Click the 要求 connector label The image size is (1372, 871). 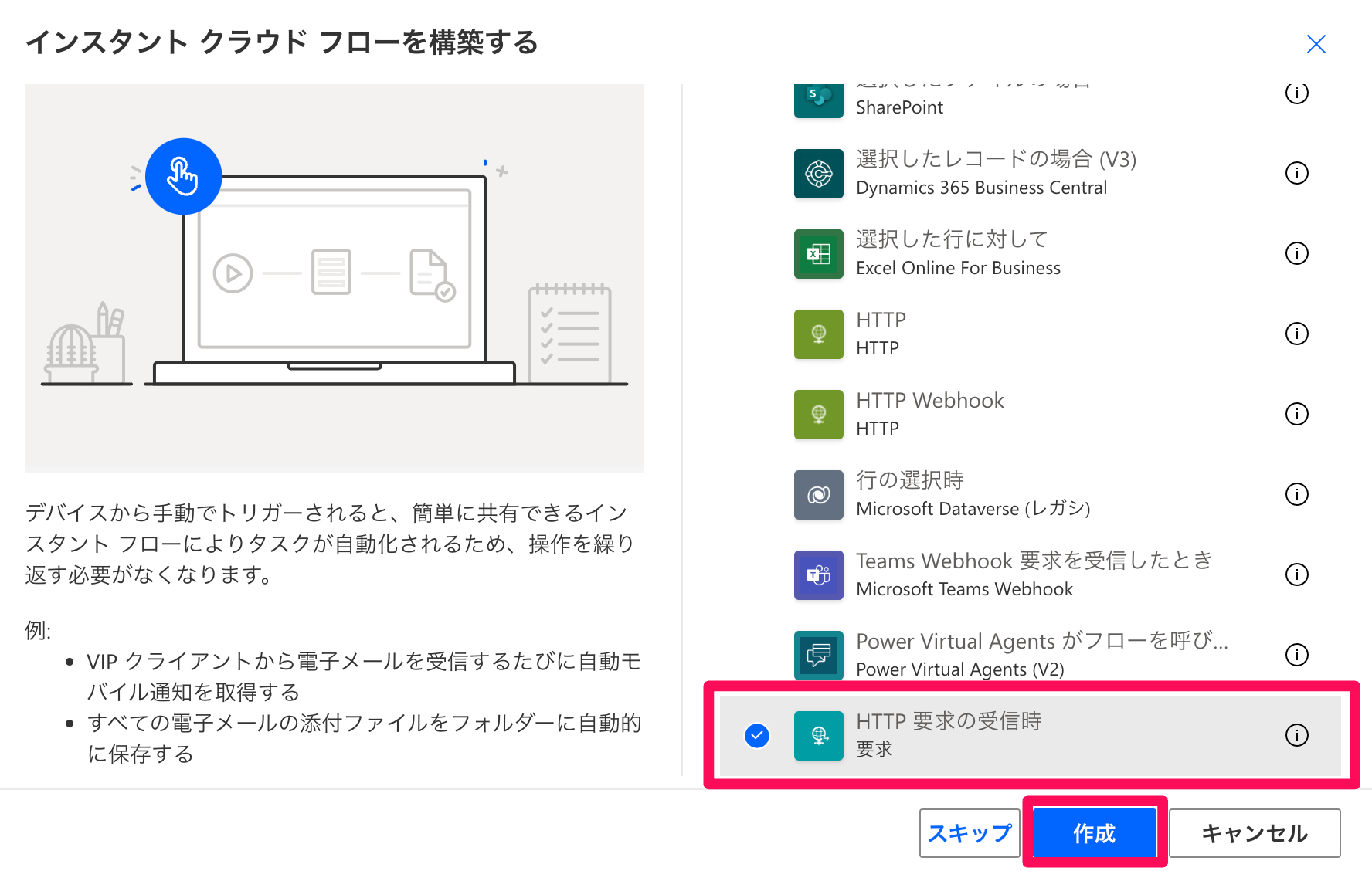point(874,749)
